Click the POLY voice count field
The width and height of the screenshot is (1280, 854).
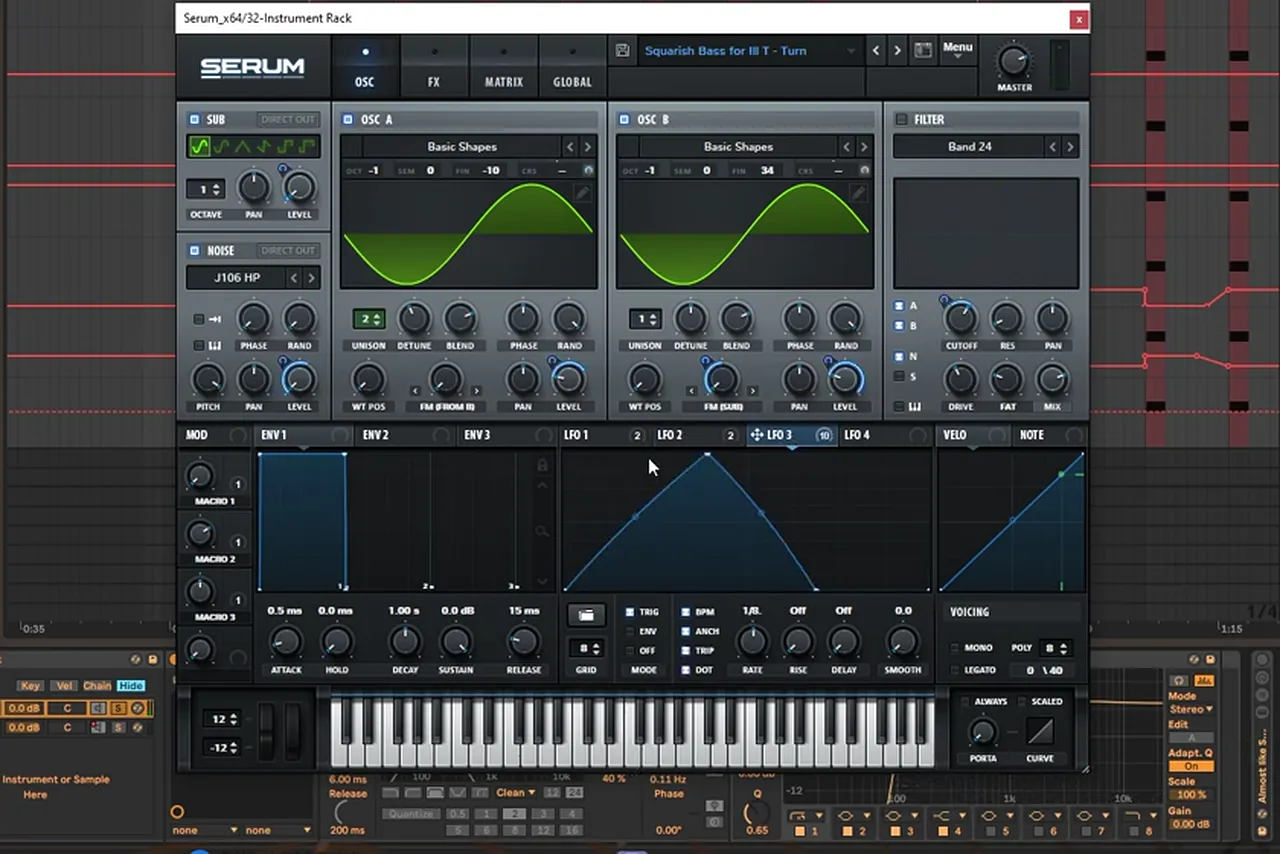point(1055,648)
